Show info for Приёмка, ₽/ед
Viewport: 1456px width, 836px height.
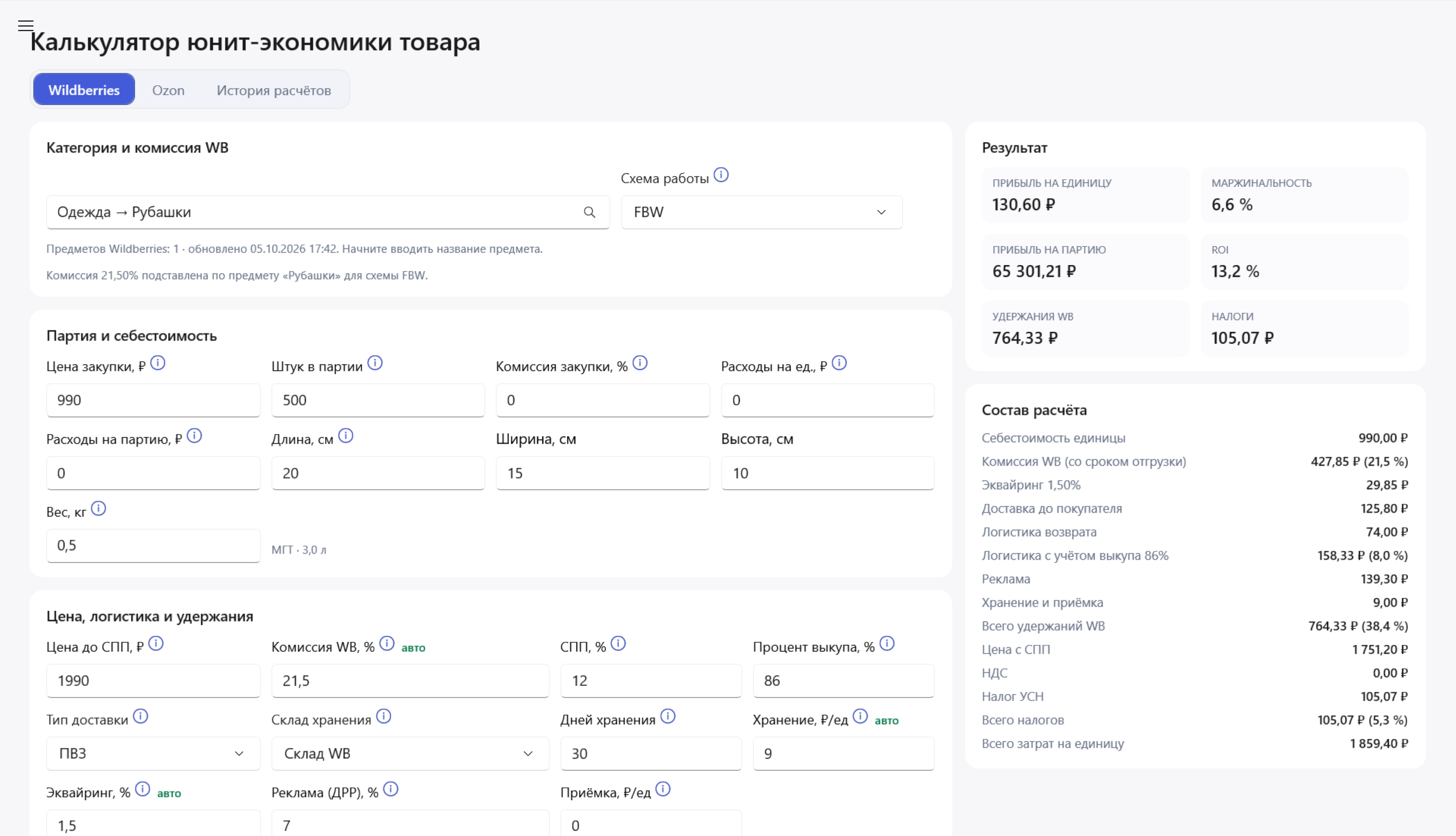click(x=663, y=789)
